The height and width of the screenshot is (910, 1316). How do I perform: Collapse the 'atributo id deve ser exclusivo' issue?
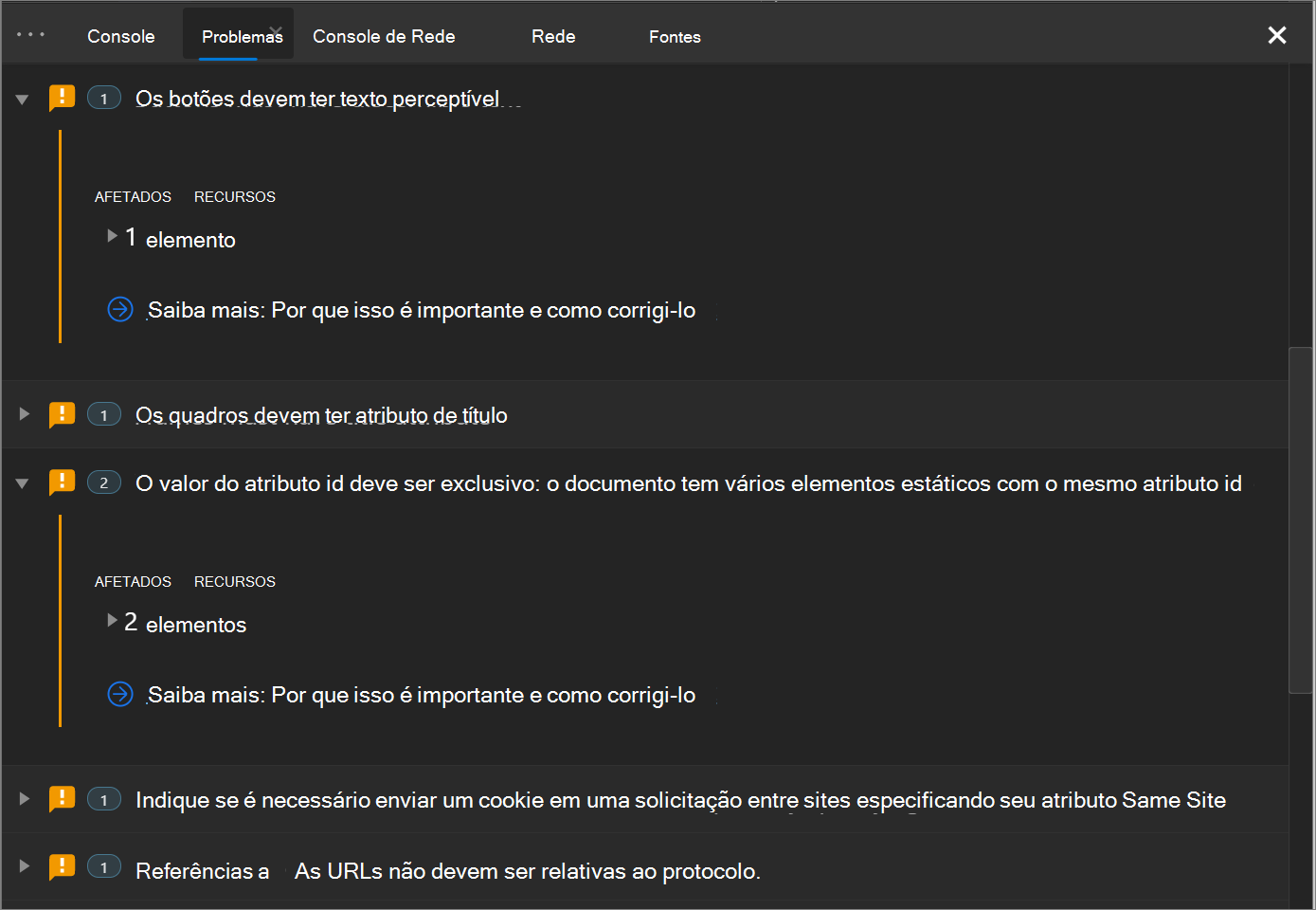[x=23, y=483]
